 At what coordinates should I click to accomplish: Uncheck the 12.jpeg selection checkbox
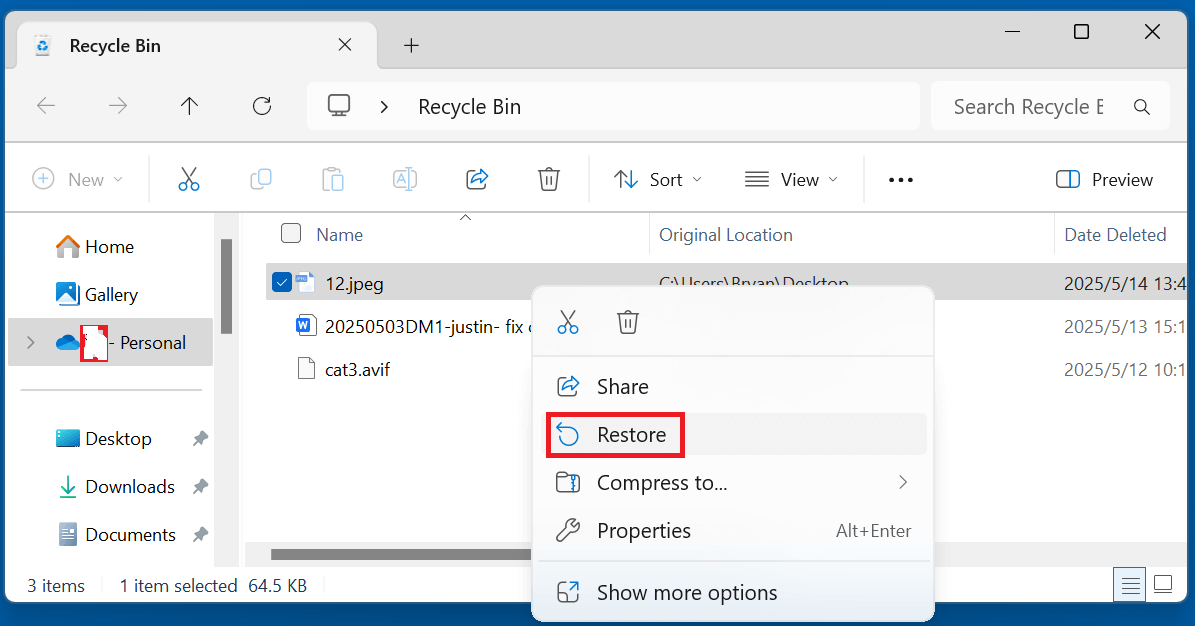pyautogui.click(x=281, y=282)
